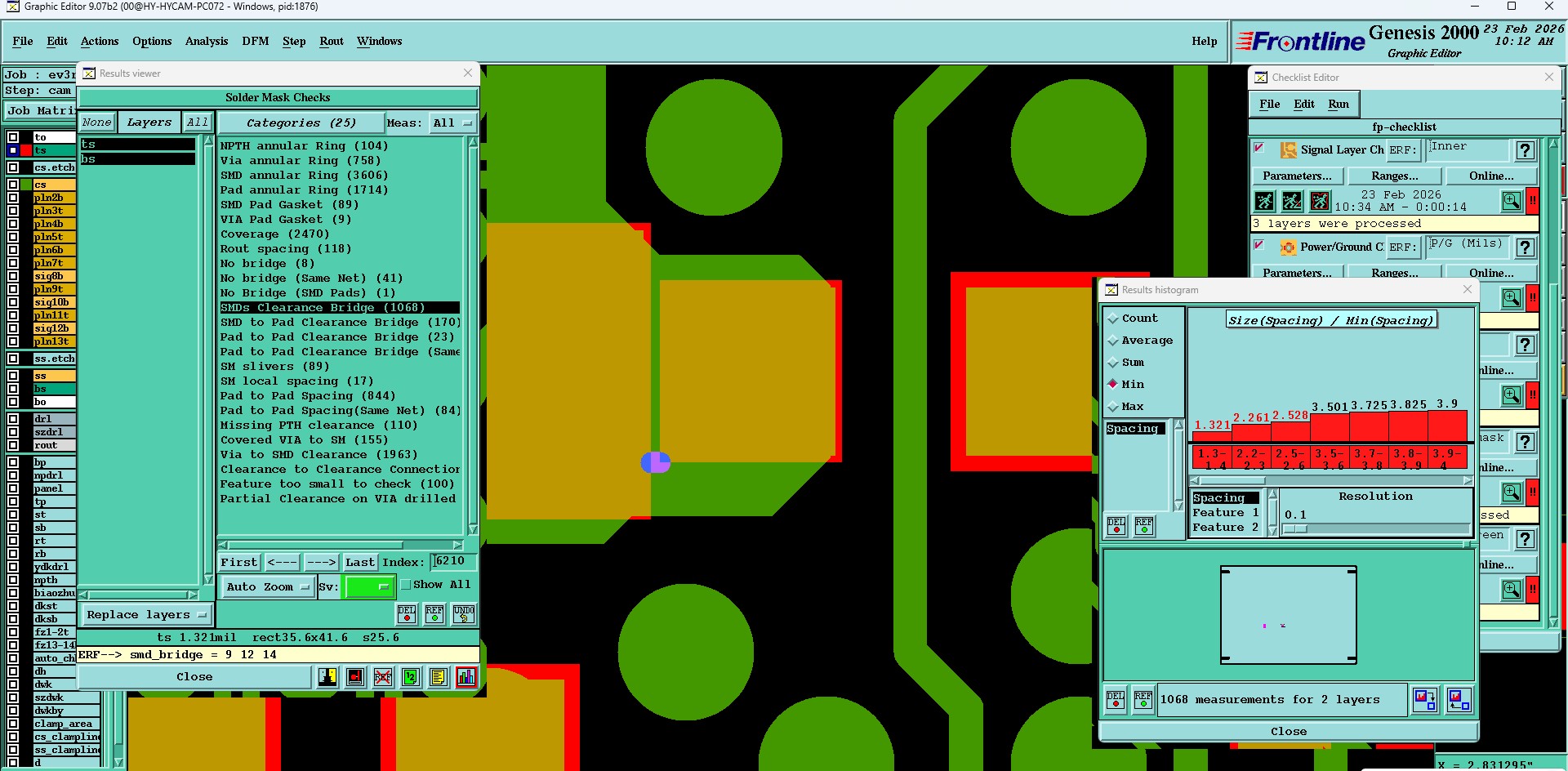1568x771 pixels.
Task: Uncheck Signal Layer Checks checkbox
Action: click(1259, 149)
